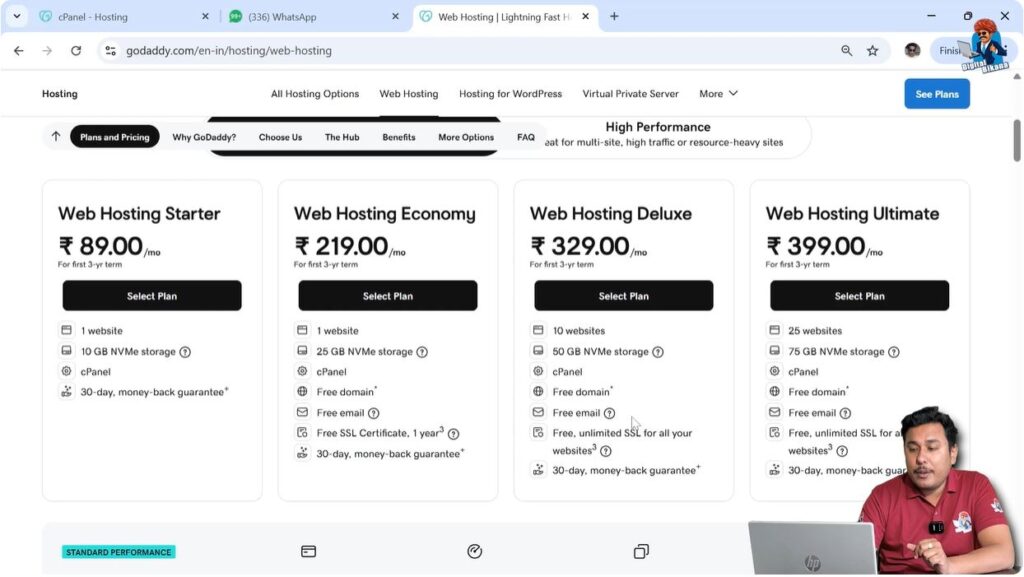Select Plan for Web Hosting Economy
The image size is (1024, 577).
coord(387,296)
